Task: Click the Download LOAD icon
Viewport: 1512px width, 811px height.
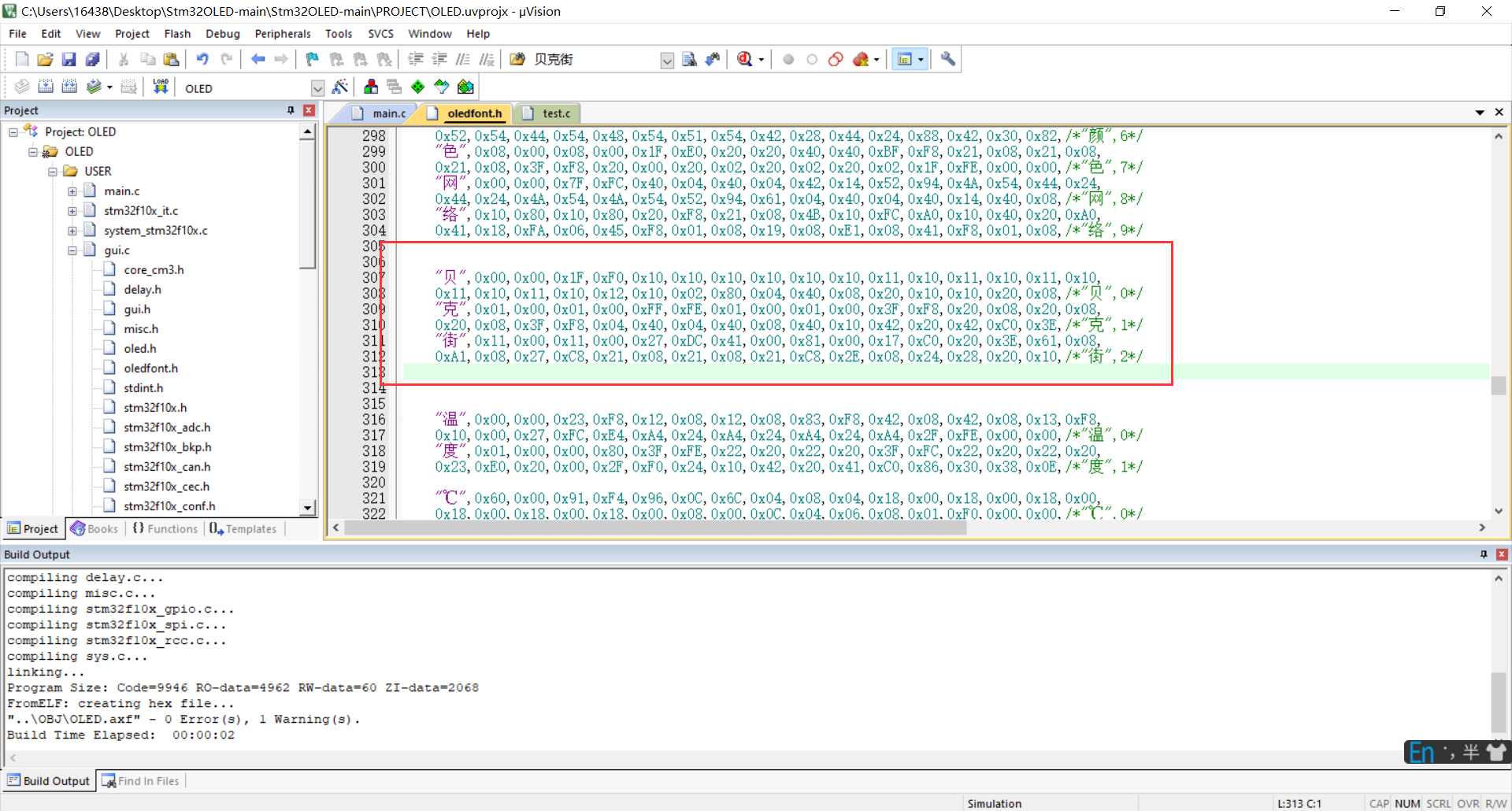Action: coord(161,87)
